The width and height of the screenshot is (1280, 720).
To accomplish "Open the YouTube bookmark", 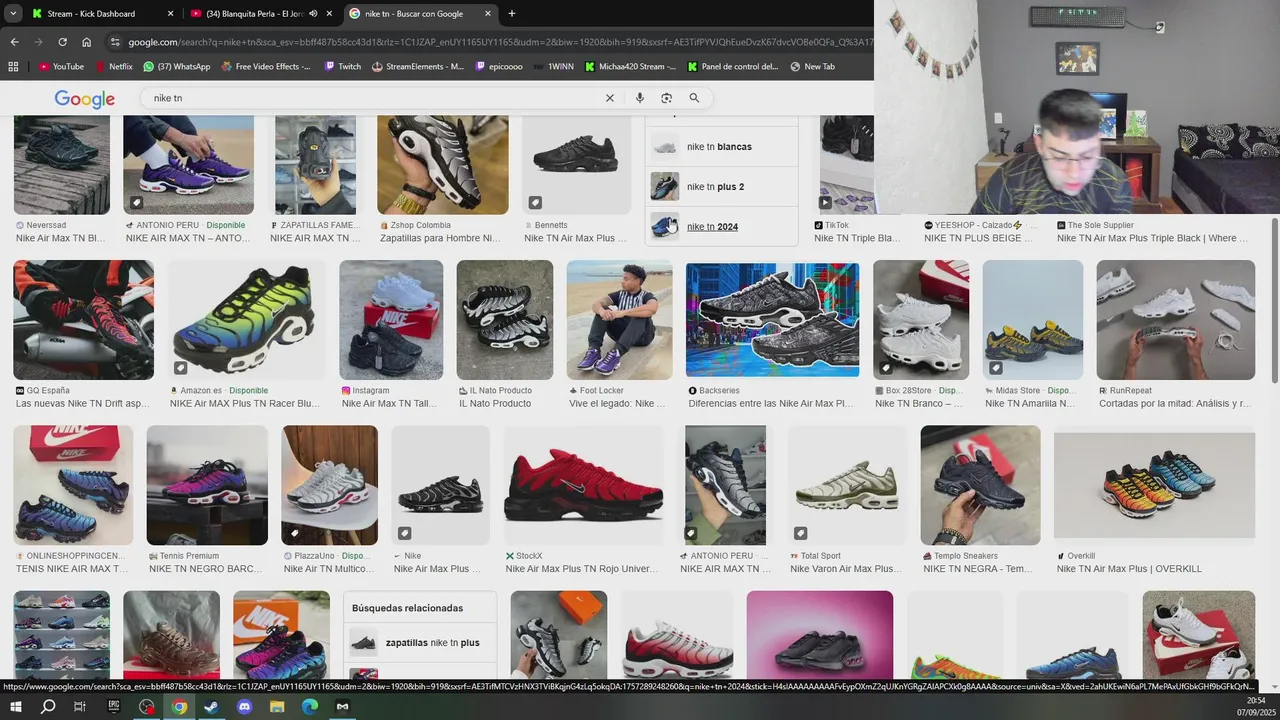I will click(61, 67).
